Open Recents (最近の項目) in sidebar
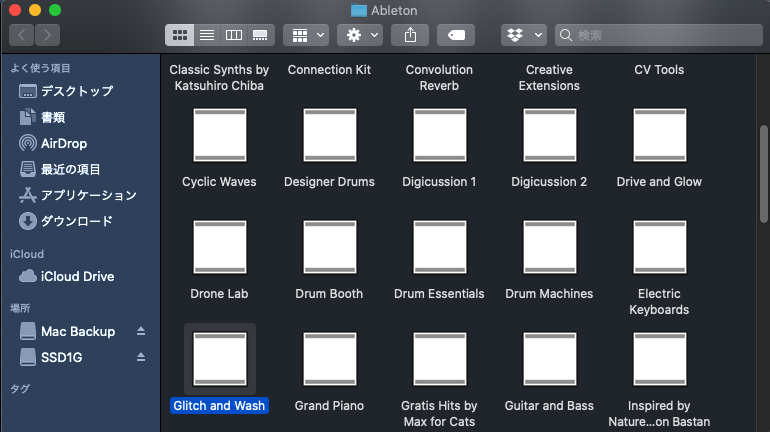770x432 pixels. (x=81, y=169)
